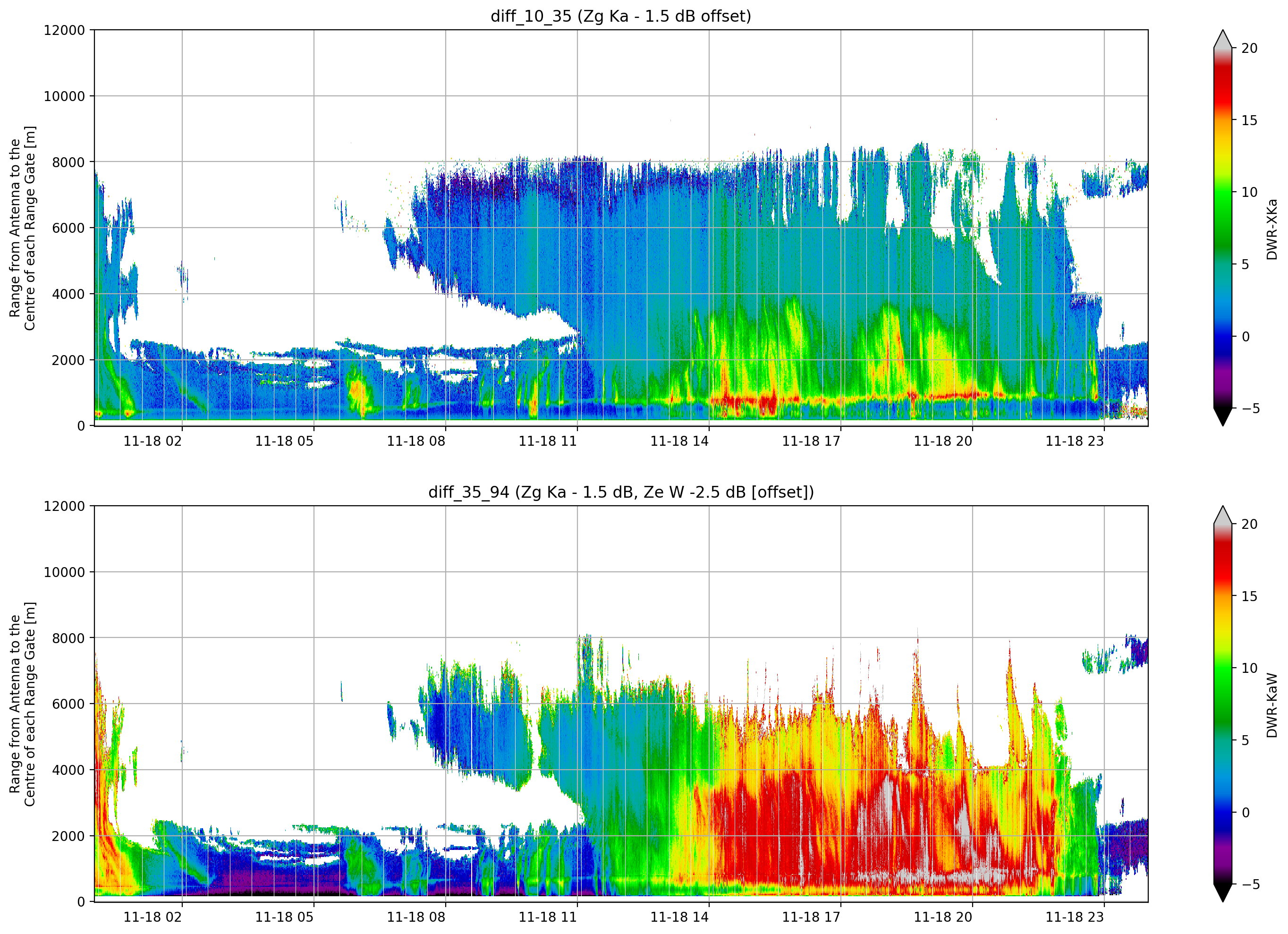Viewport: 1288px width, 934px height.
Task: Click the 6000 tick on bottom plot
Action: (68, 704)
